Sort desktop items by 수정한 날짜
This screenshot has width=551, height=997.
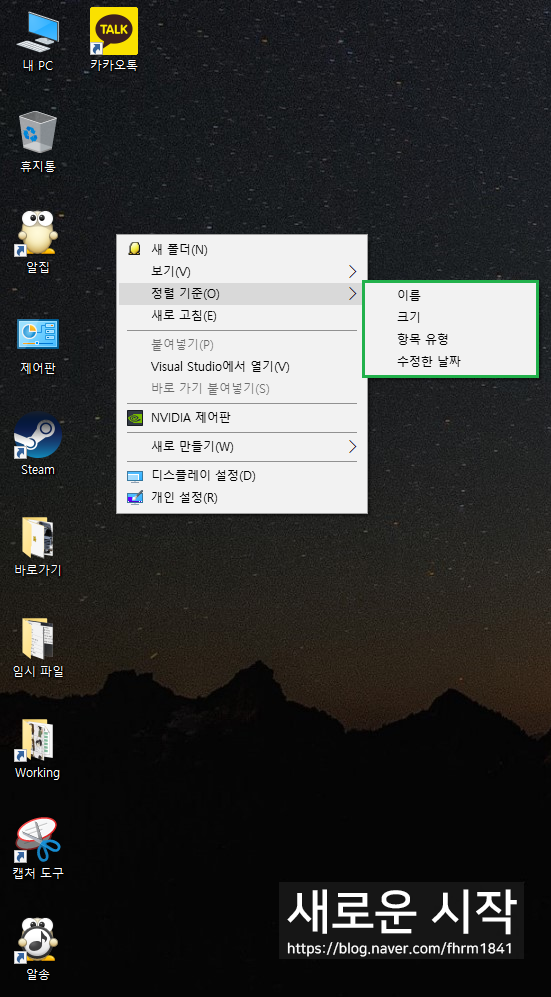428,362
